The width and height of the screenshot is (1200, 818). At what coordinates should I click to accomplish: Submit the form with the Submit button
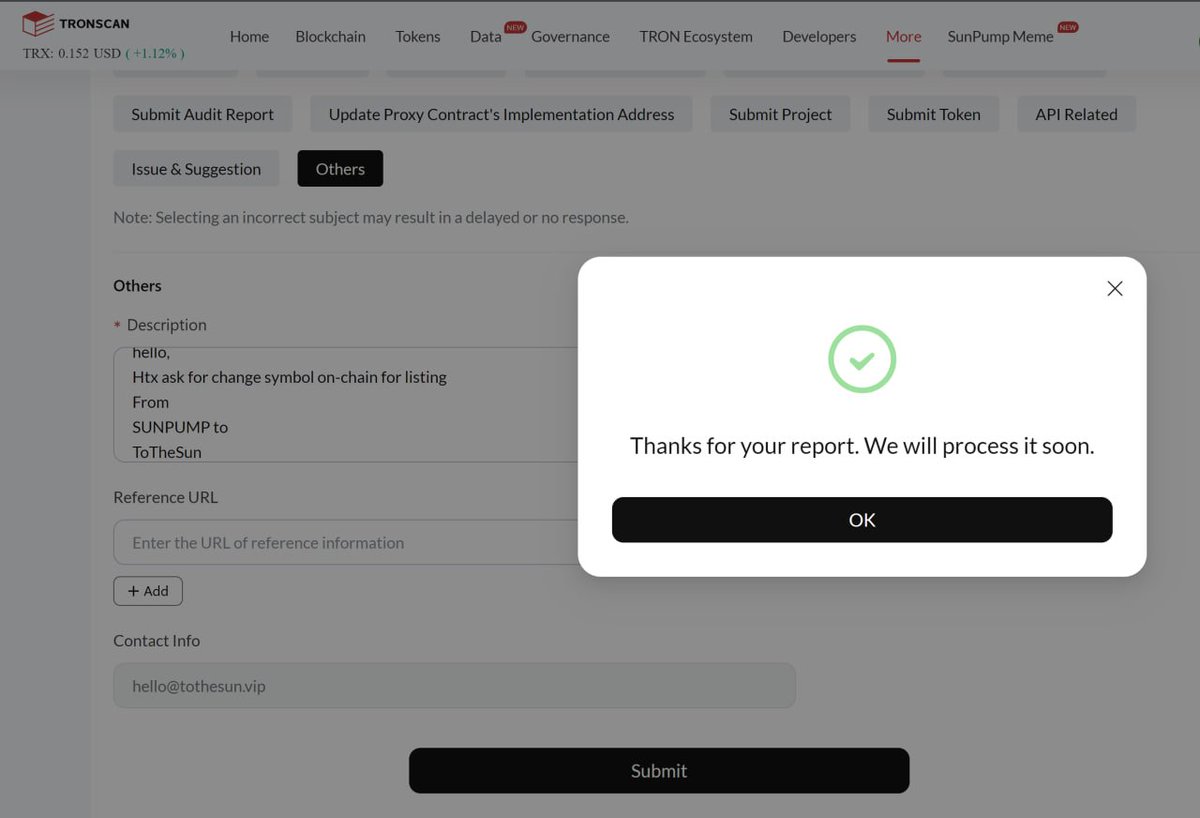click(659, 771)
